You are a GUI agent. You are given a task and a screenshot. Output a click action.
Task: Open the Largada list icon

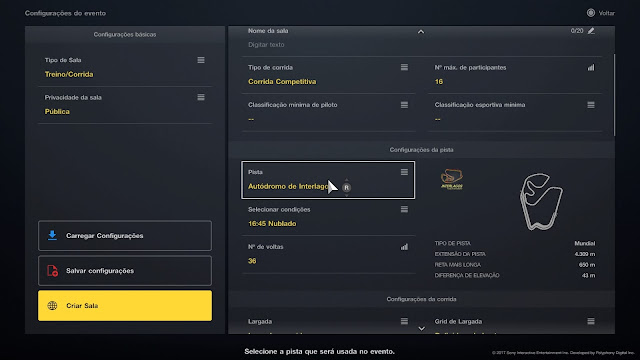[x=404, y=321]
